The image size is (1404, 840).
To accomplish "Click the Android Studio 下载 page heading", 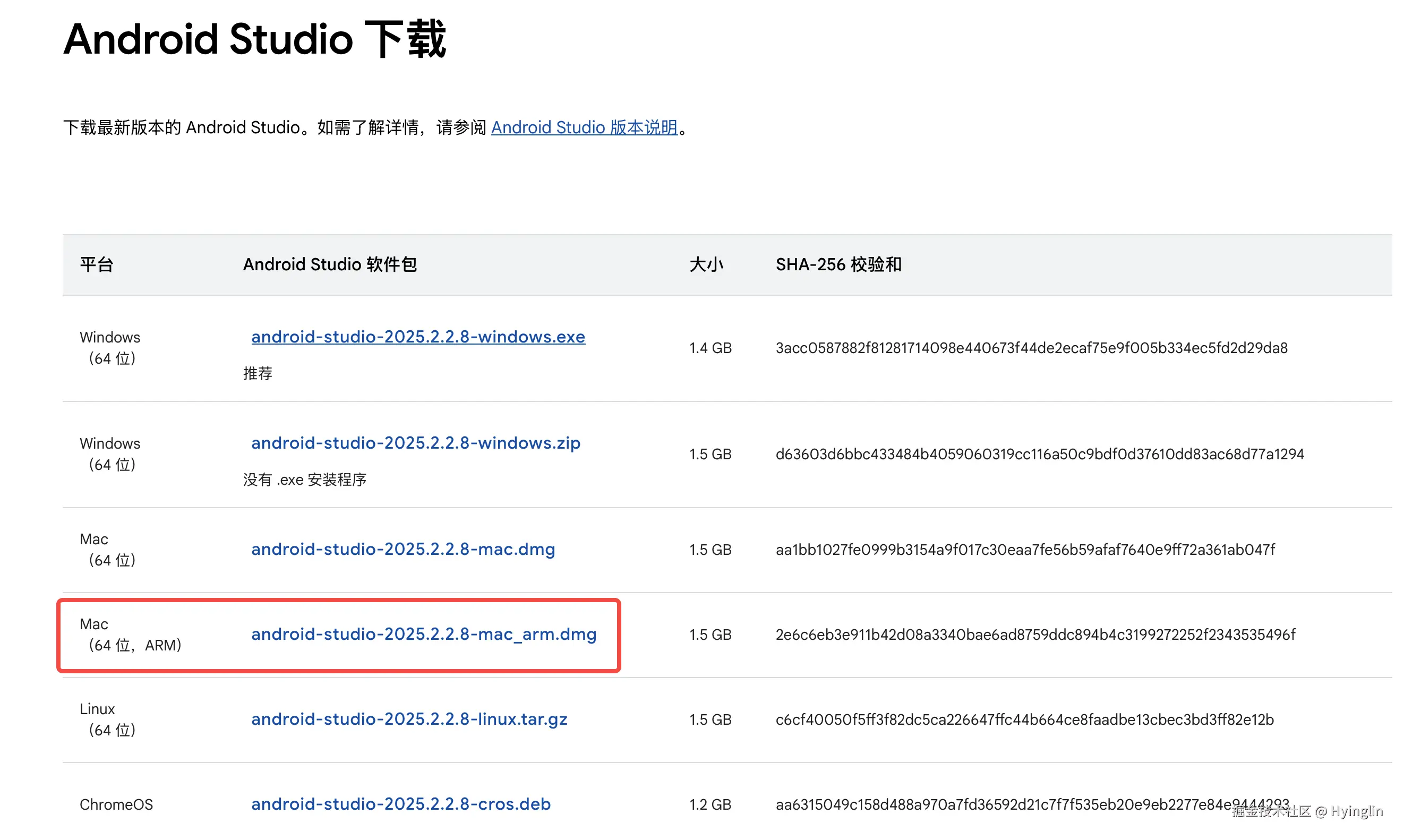I will [255, 40].
